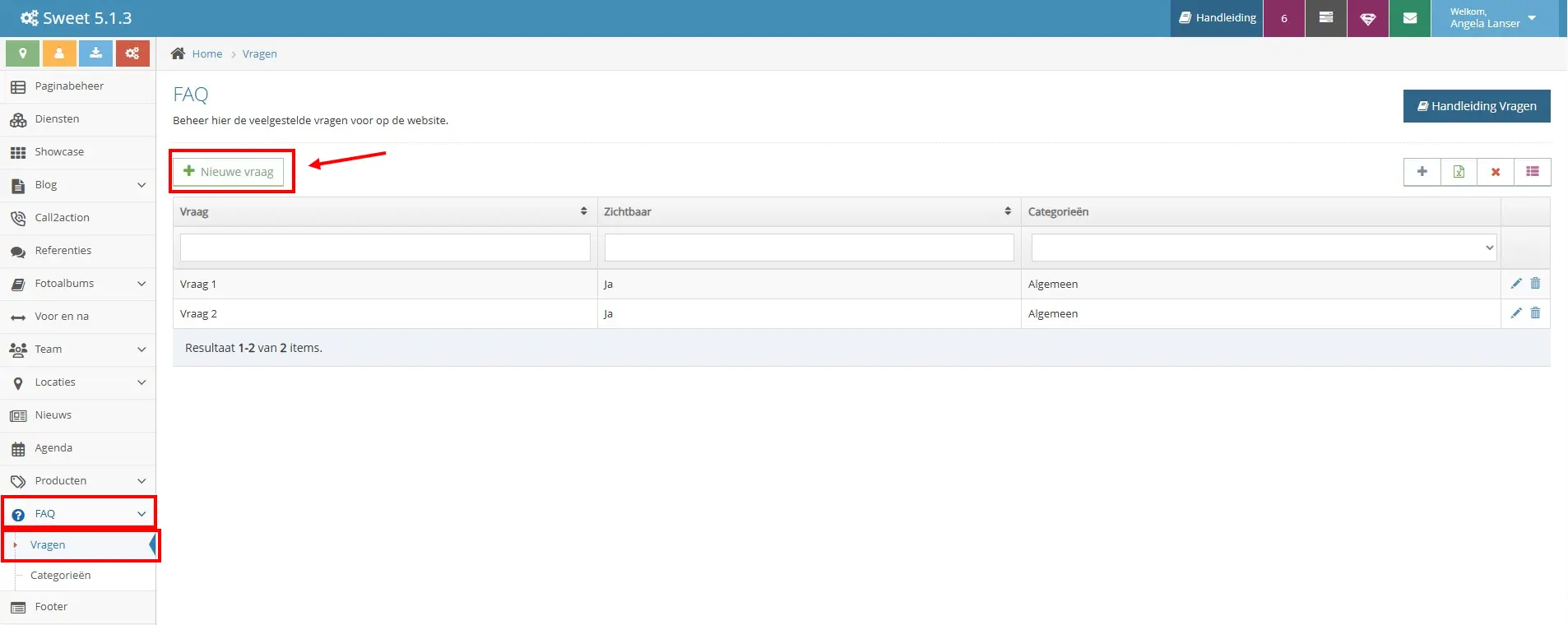
Task: Sort by the Zichtbaar column arrows
Action: coord(1008,211)
